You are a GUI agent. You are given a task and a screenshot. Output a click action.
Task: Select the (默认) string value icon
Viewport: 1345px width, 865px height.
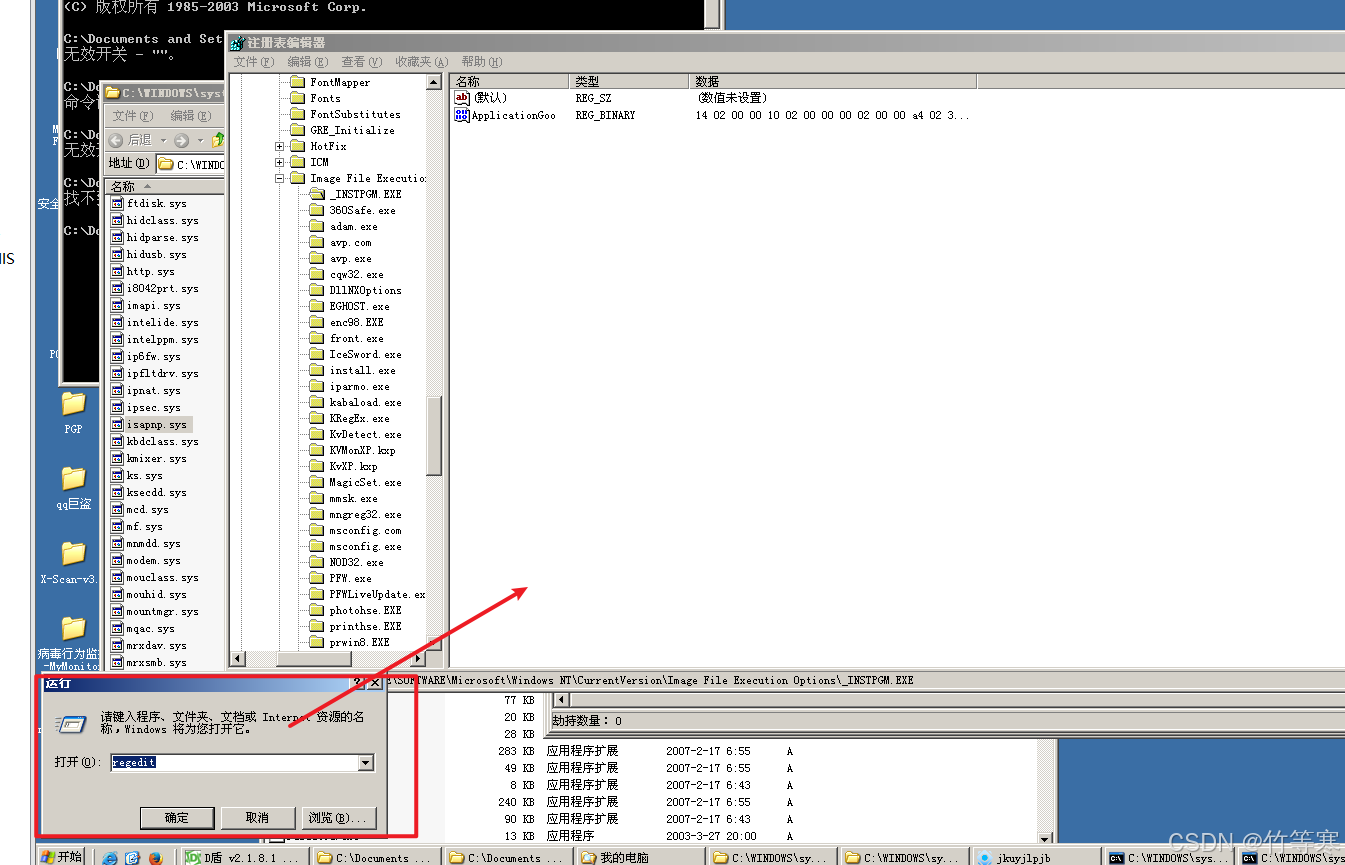[x=462, y=98]
